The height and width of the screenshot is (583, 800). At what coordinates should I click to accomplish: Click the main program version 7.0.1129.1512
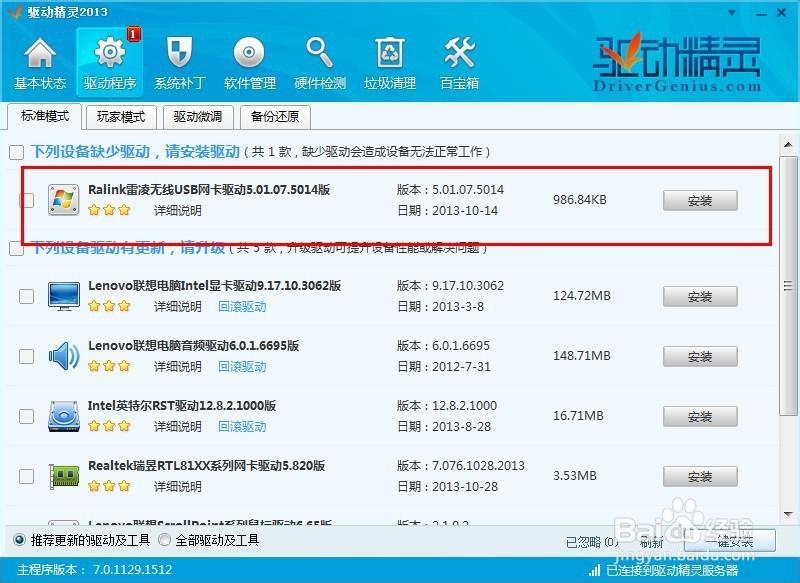[x=132, y=570]
